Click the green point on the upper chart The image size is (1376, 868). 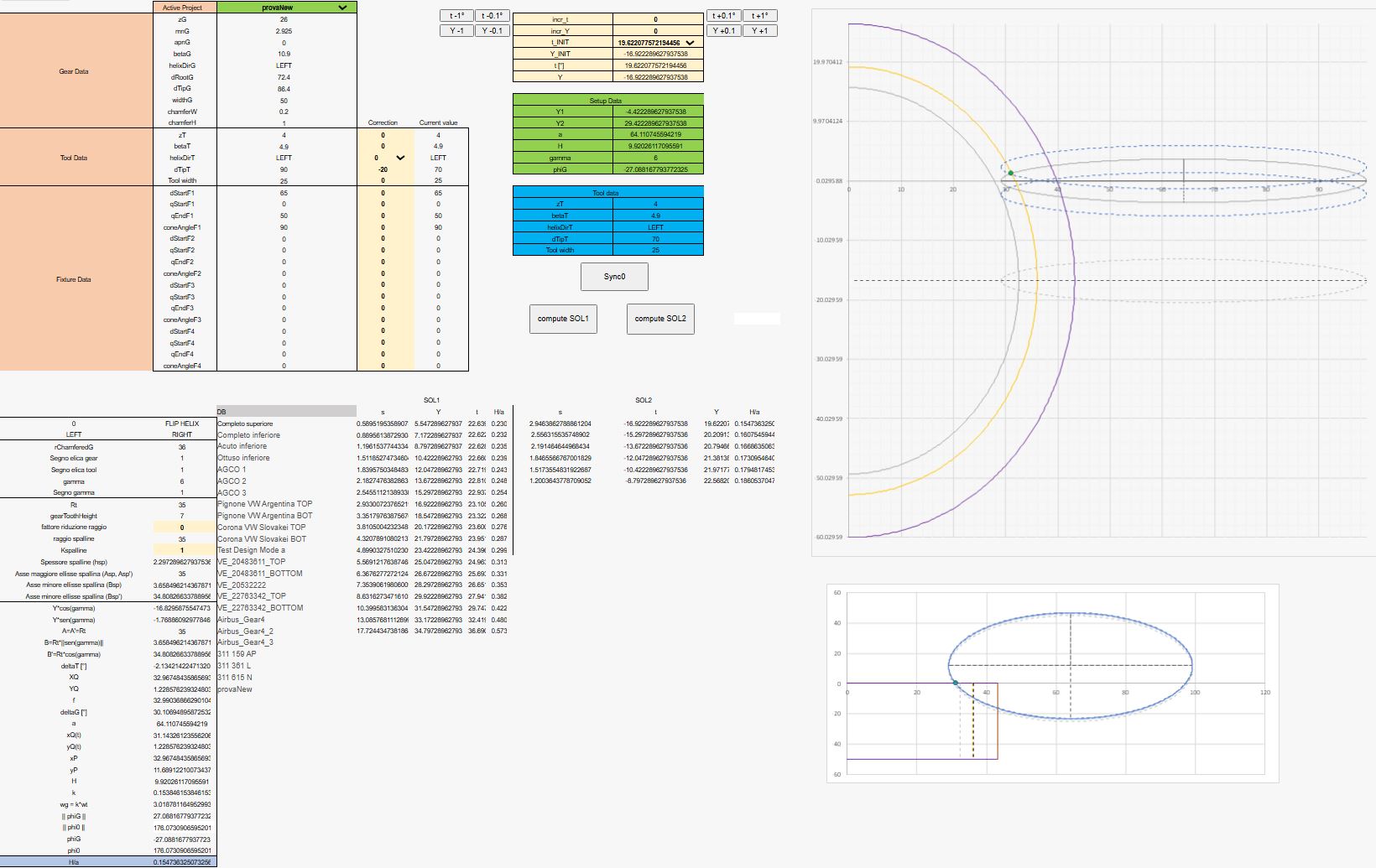pos(1010,174)
